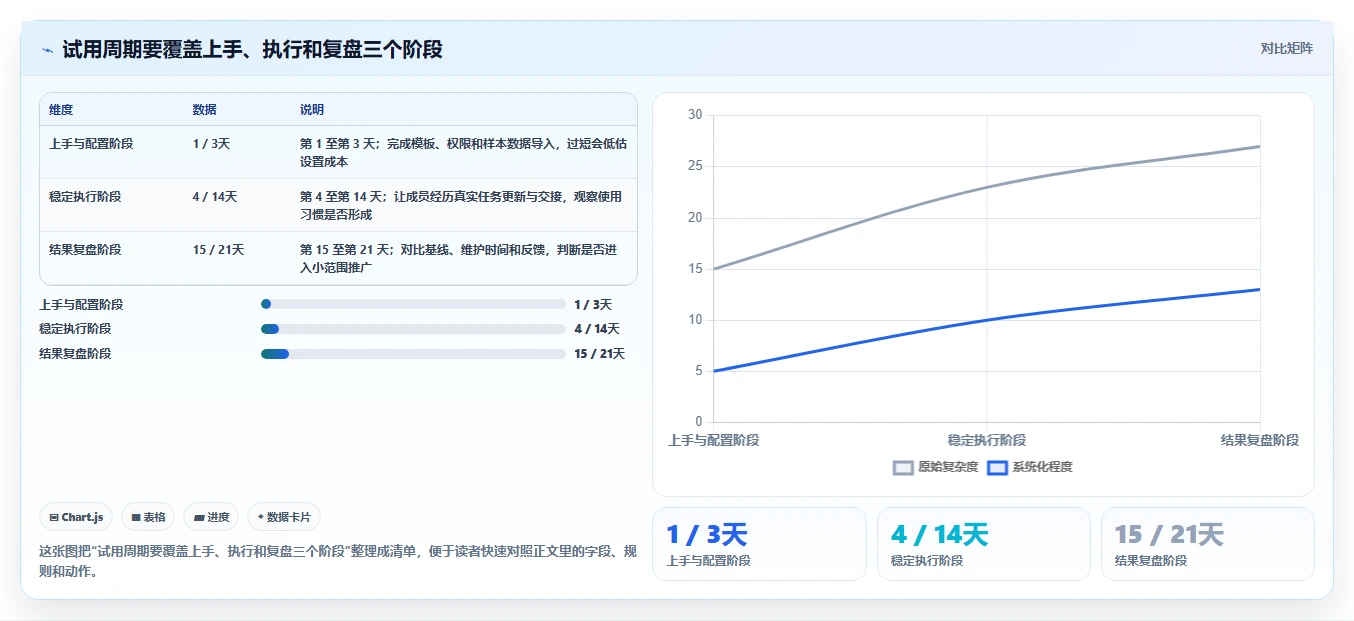Toggle the 原始复杂度 legend item
Screen dimensions: 1354x621
(936, 467)
